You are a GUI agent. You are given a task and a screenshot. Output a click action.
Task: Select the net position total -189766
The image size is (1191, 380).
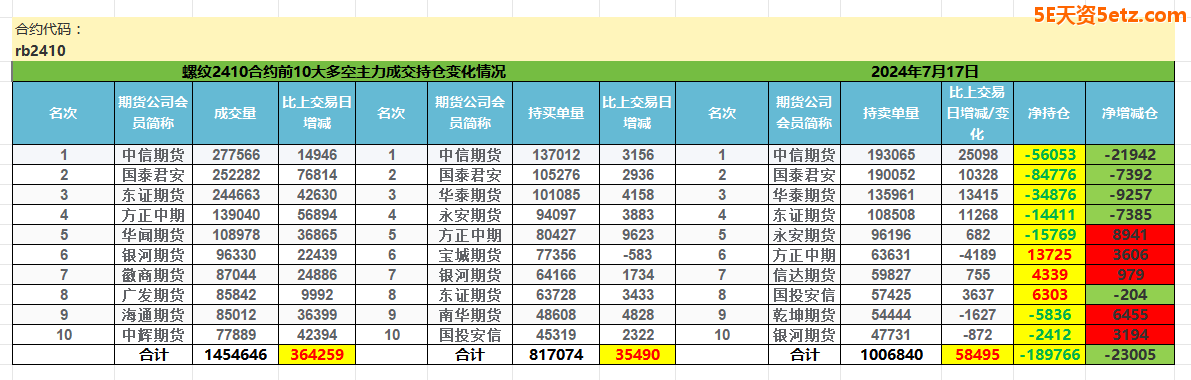tap(1050, 354)
